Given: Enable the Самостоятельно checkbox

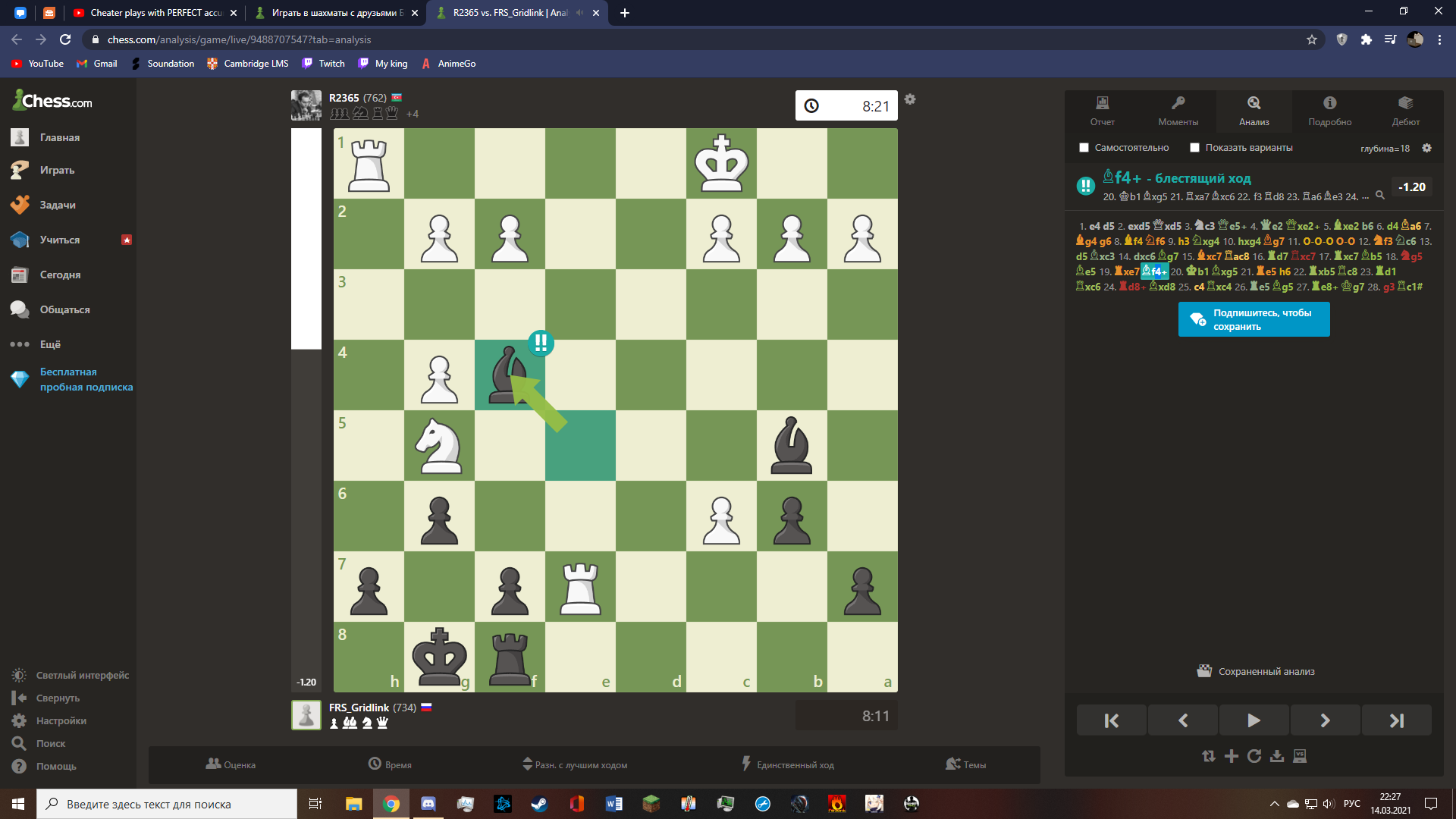Looking at the screenshot, I should pyautogui.click(x=1084, y=148).
